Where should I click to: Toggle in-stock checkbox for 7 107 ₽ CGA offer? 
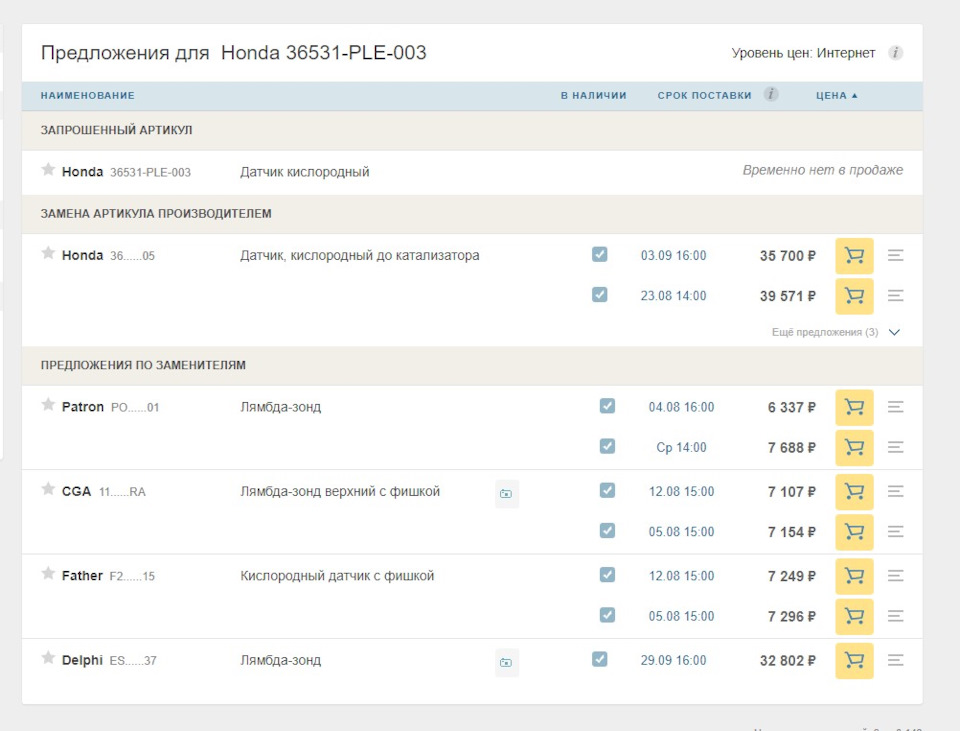click(607, 491)
